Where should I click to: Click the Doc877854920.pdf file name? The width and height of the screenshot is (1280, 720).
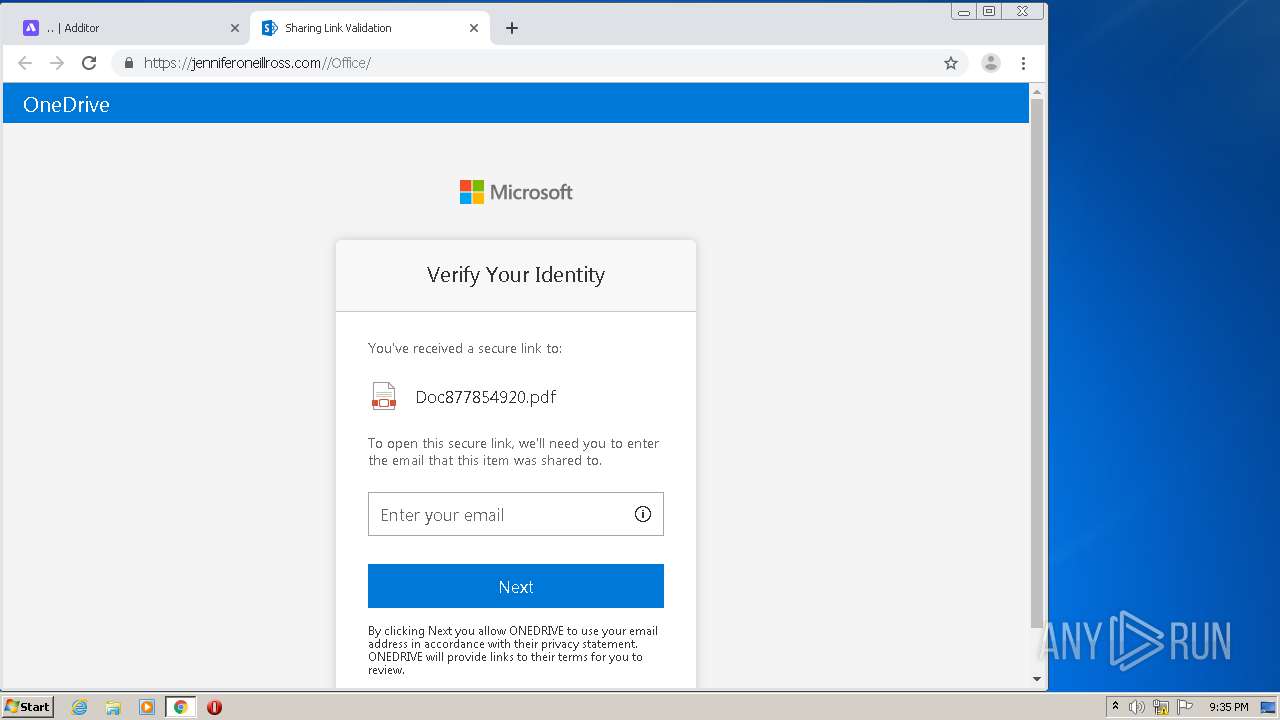(x=486, y=397)
